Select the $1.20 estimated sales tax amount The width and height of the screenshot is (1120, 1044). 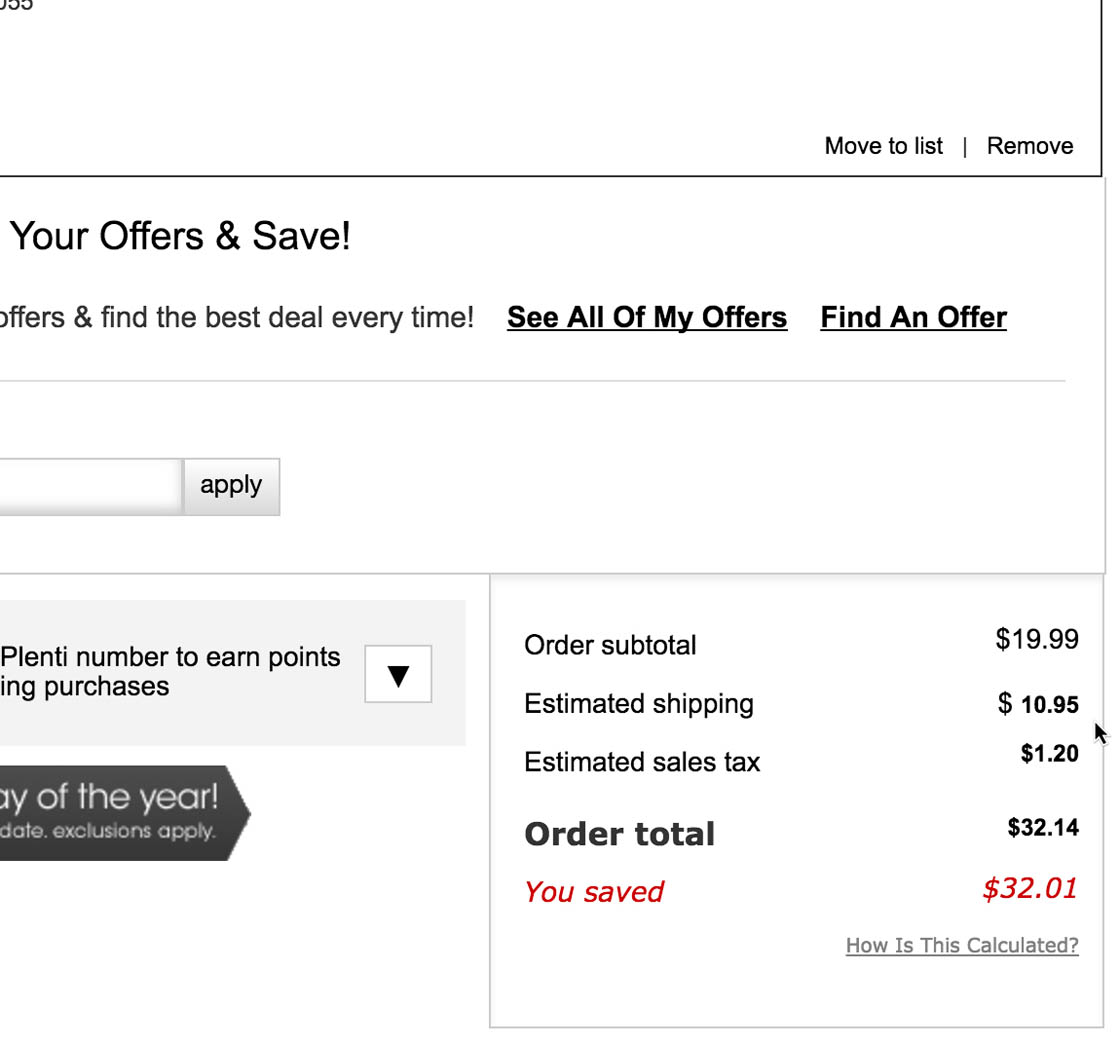click(x=1049, y=754)
